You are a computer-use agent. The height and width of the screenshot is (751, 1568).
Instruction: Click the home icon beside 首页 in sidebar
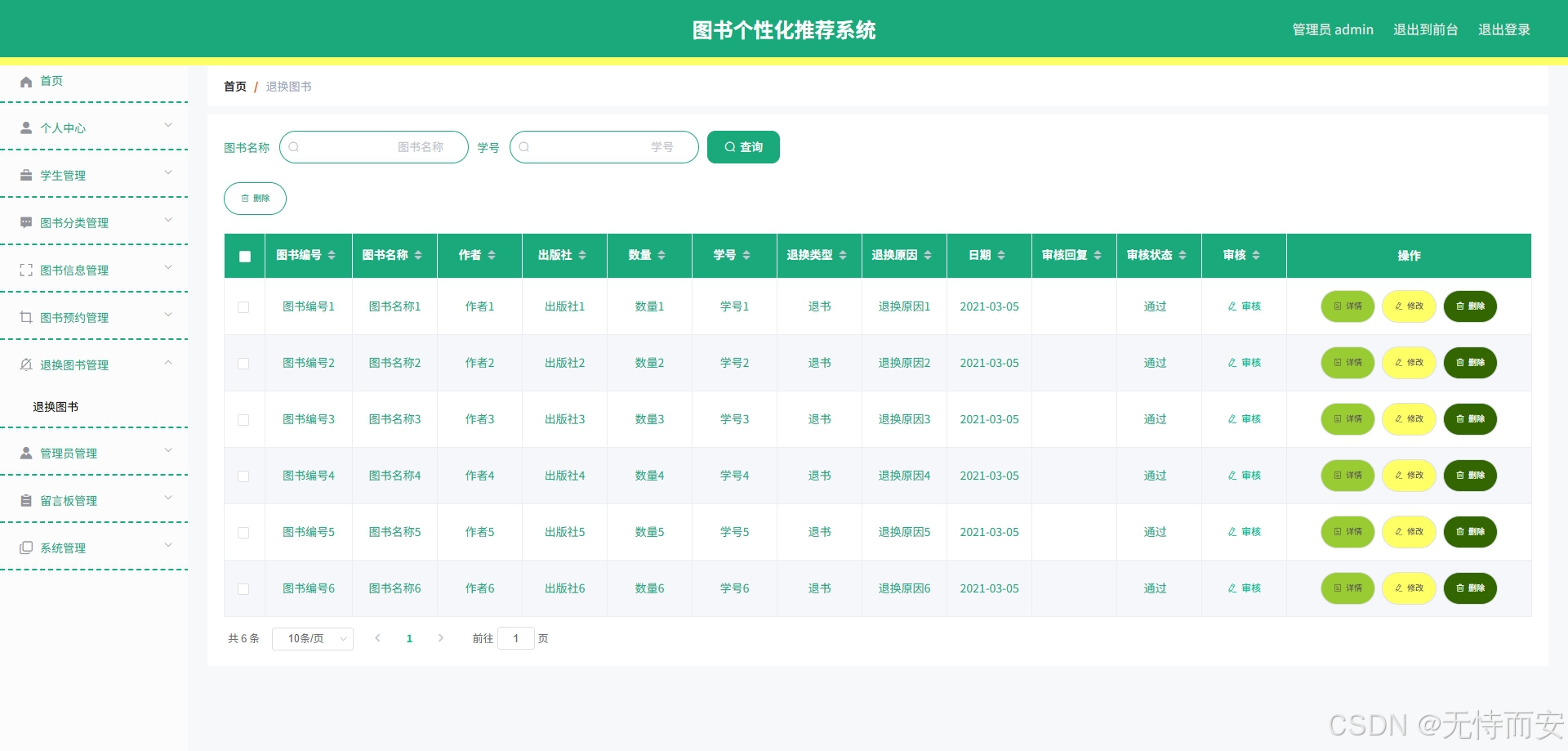26,81
